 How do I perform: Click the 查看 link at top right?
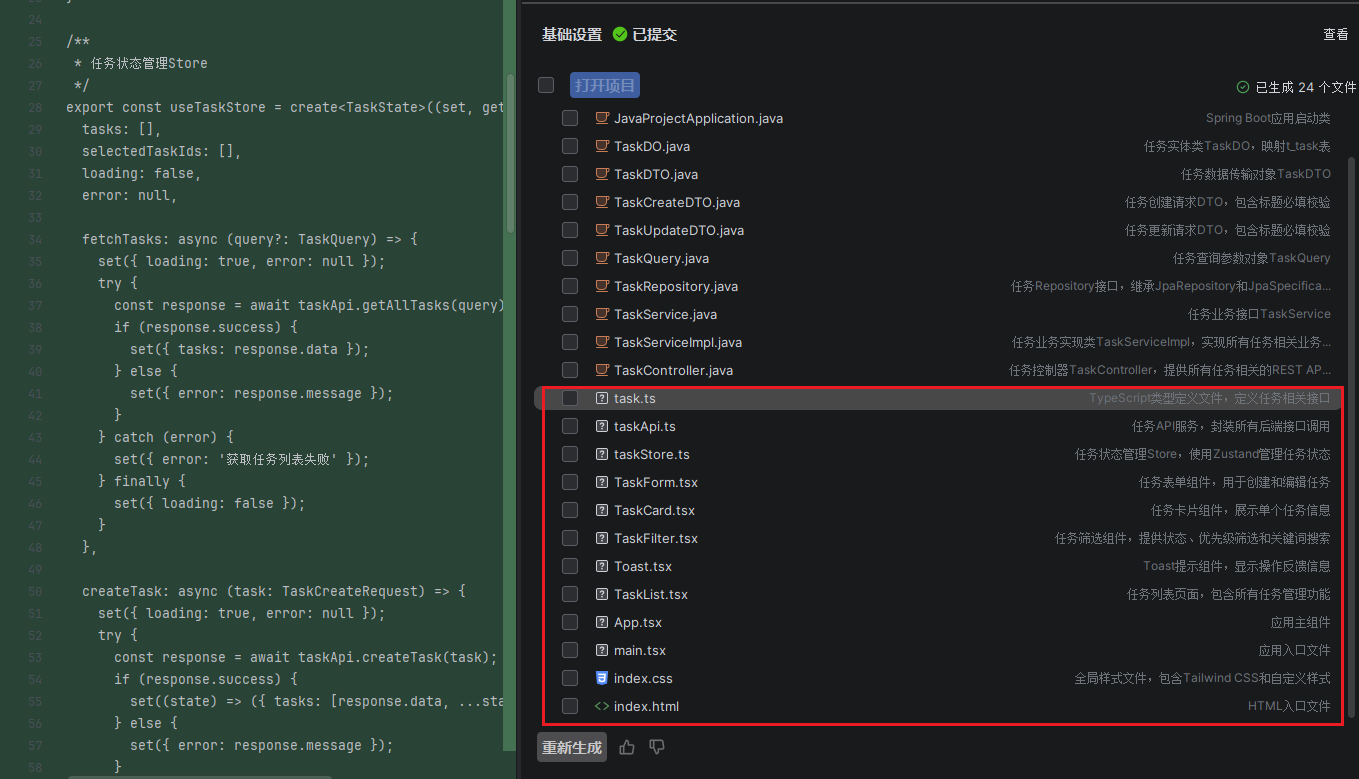(x=1335, y=35)
